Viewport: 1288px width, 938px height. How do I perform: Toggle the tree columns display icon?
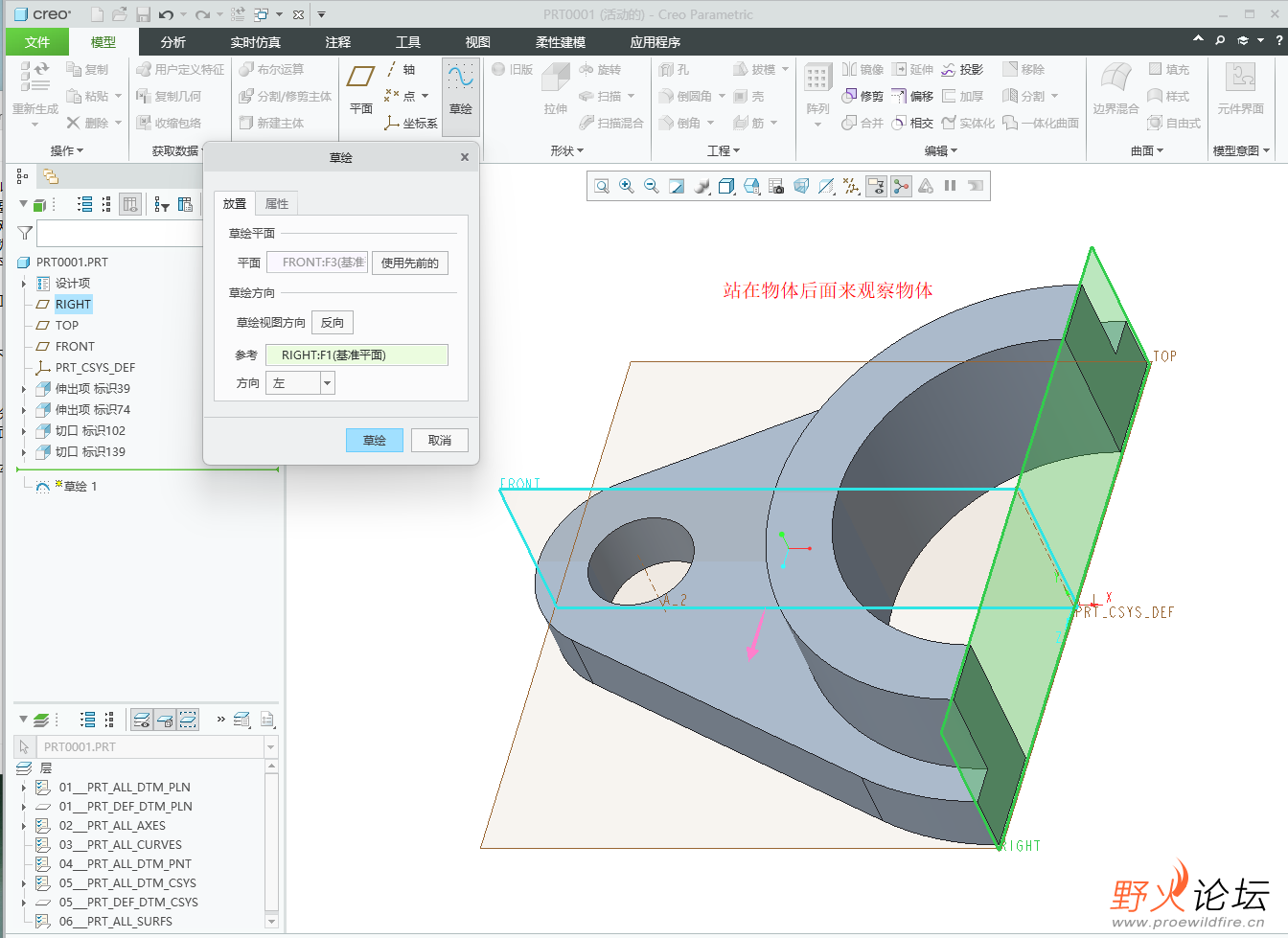pyautogui.click(x=130, y=204)
